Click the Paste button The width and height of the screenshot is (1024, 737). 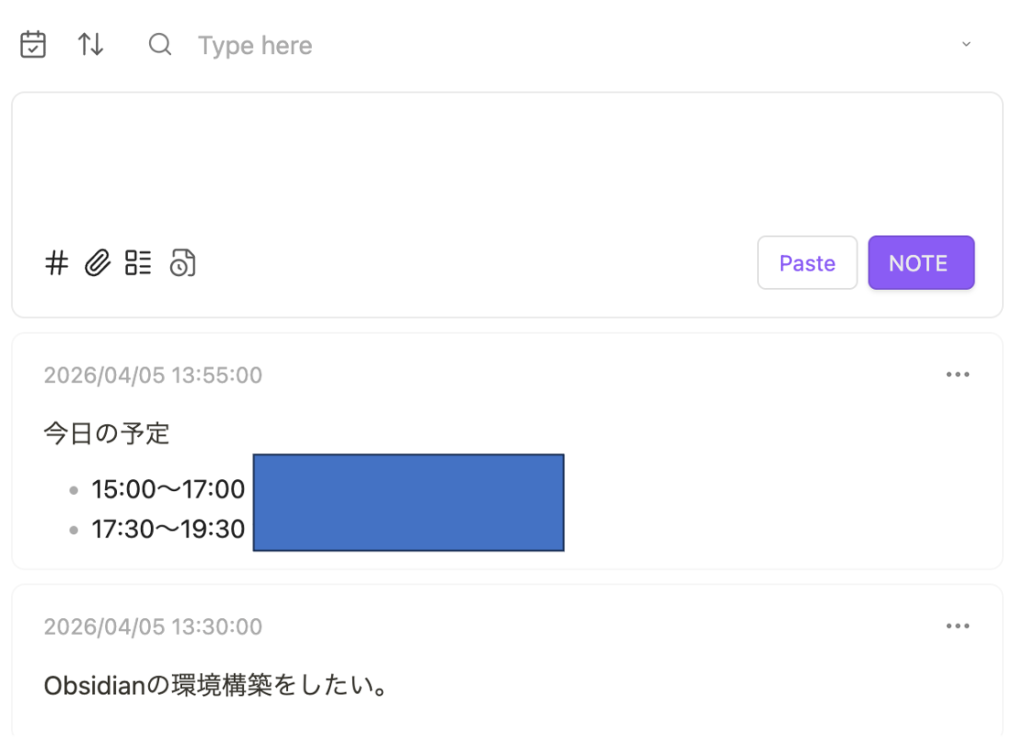click(807, 263)
